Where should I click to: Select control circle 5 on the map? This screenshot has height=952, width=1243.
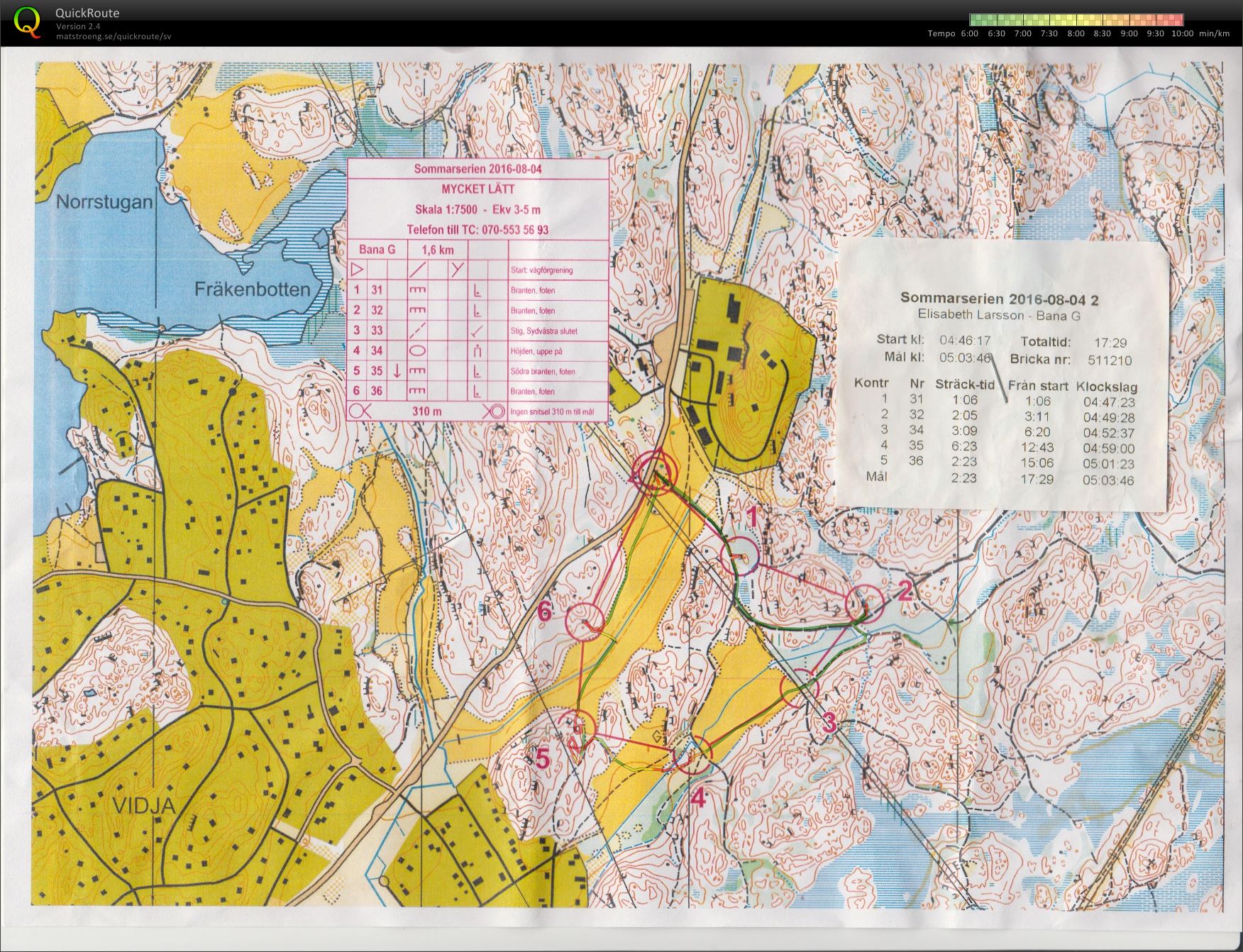(573, 729)
